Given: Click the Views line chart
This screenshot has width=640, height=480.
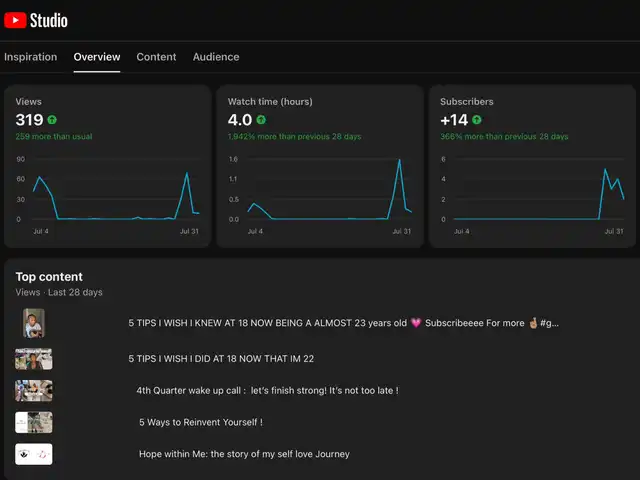Looking at the screenshot, I should [x=108, y=195].
